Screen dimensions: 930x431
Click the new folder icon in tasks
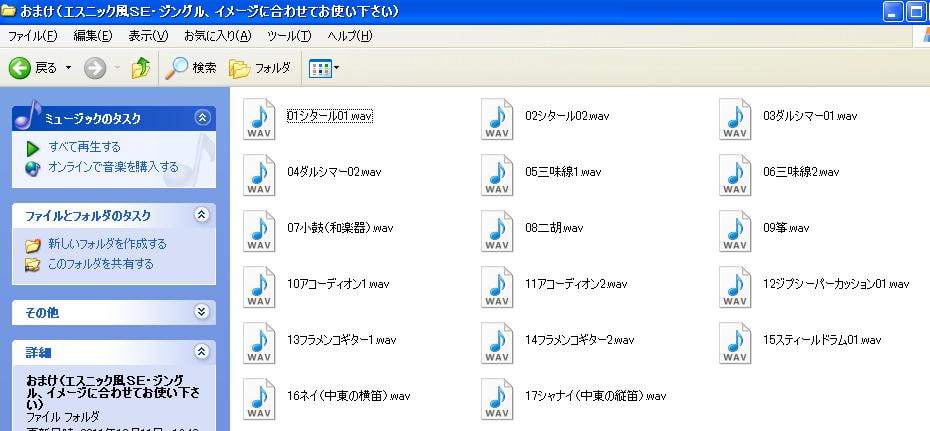(x=33, y=244)
